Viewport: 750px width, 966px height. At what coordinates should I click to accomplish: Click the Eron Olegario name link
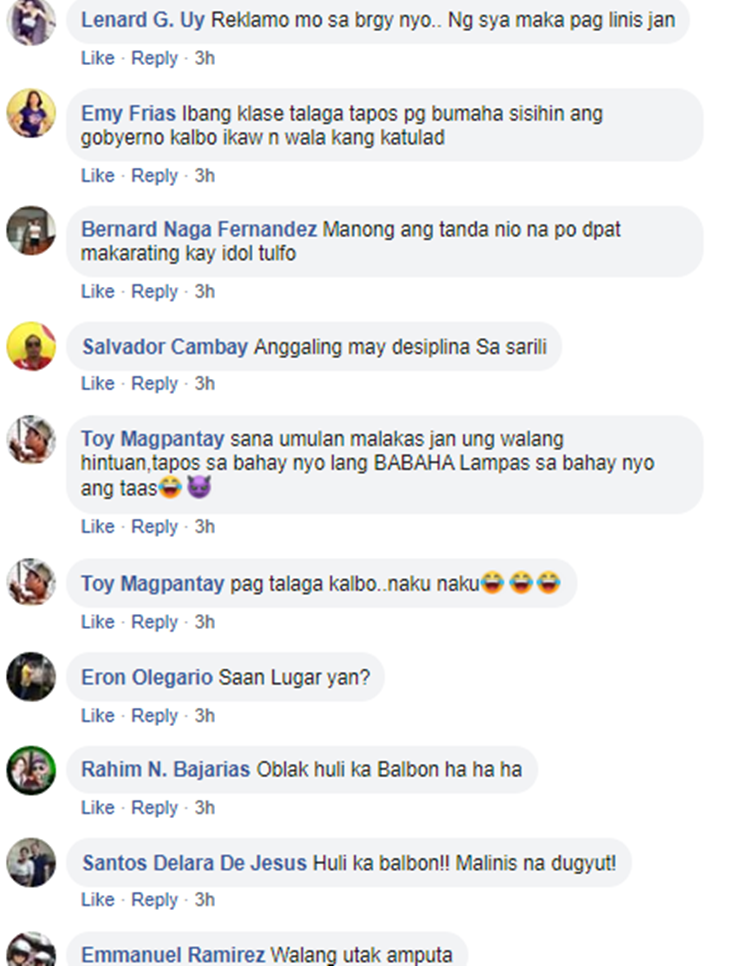(x=147, y=677)
